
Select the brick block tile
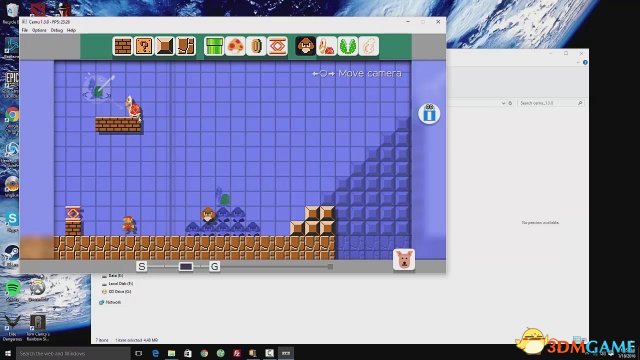(123, 46)
